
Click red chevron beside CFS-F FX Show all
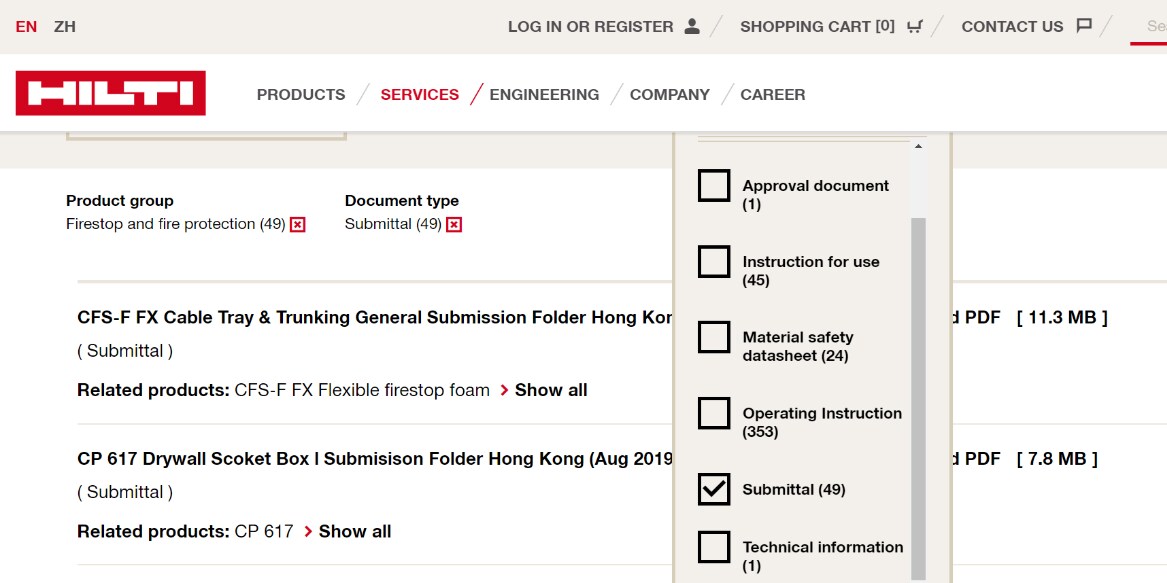point(504,390)
